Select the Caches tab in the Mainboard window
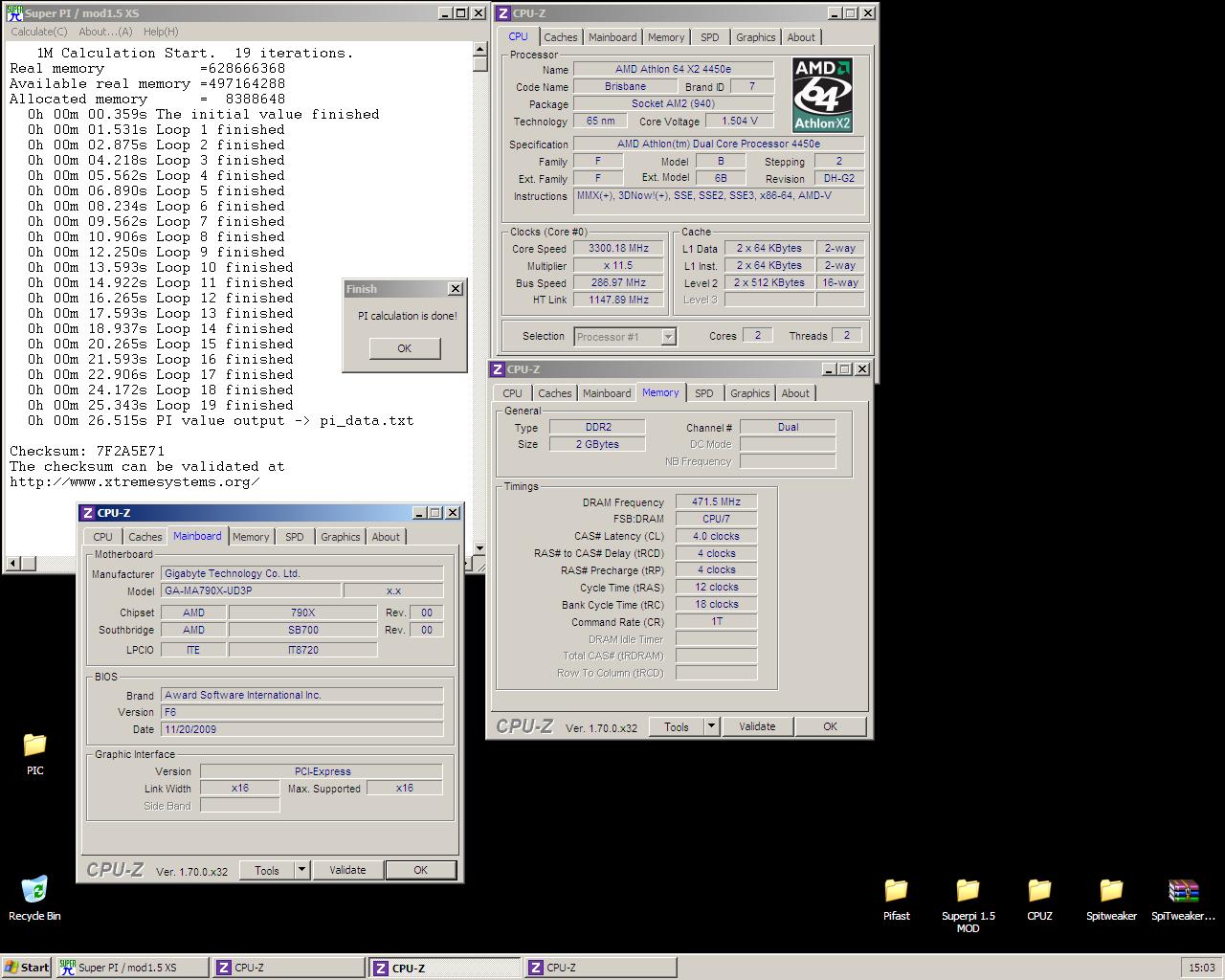This screenshot has height=980, width=1225. pos(145,537)
